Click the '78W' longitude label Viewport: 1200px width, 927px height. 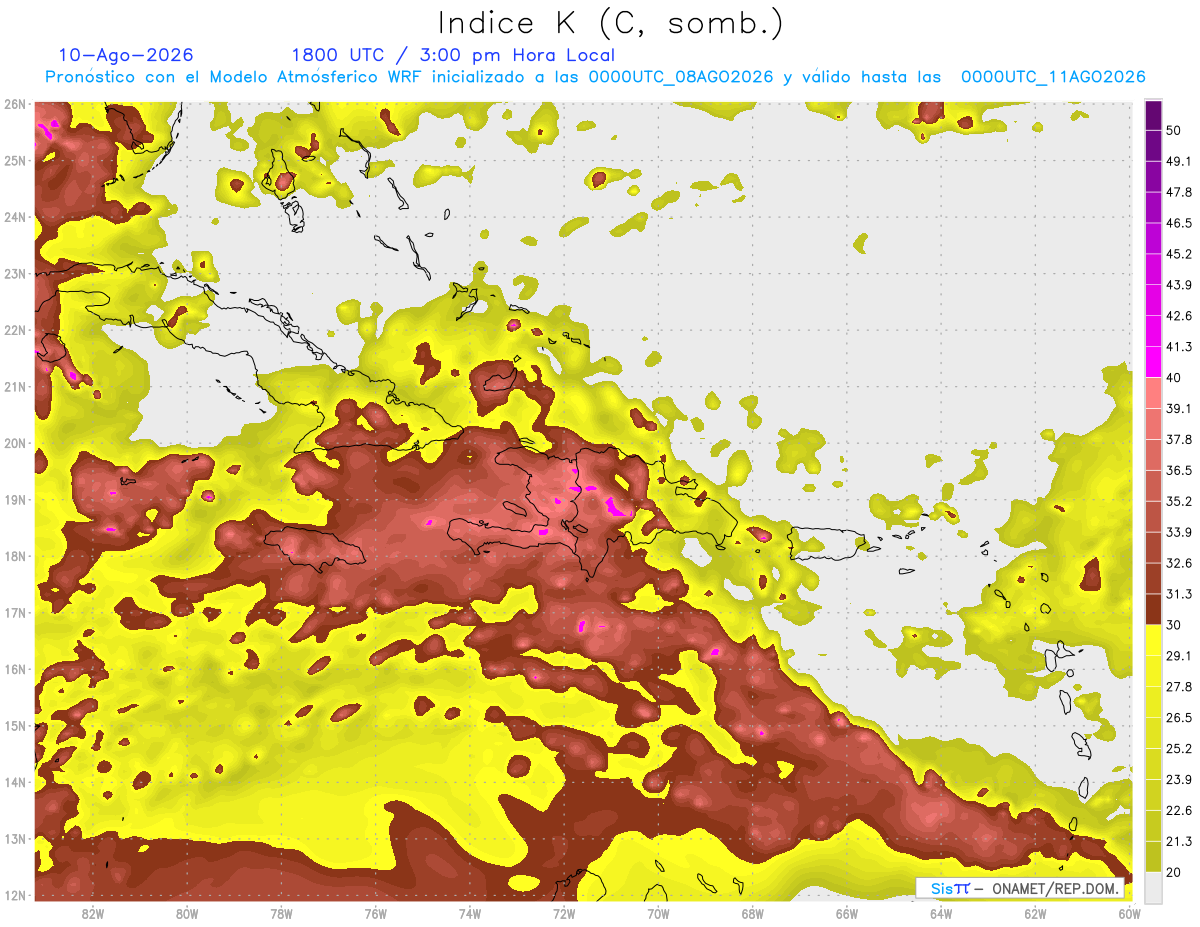coord(281,913)
